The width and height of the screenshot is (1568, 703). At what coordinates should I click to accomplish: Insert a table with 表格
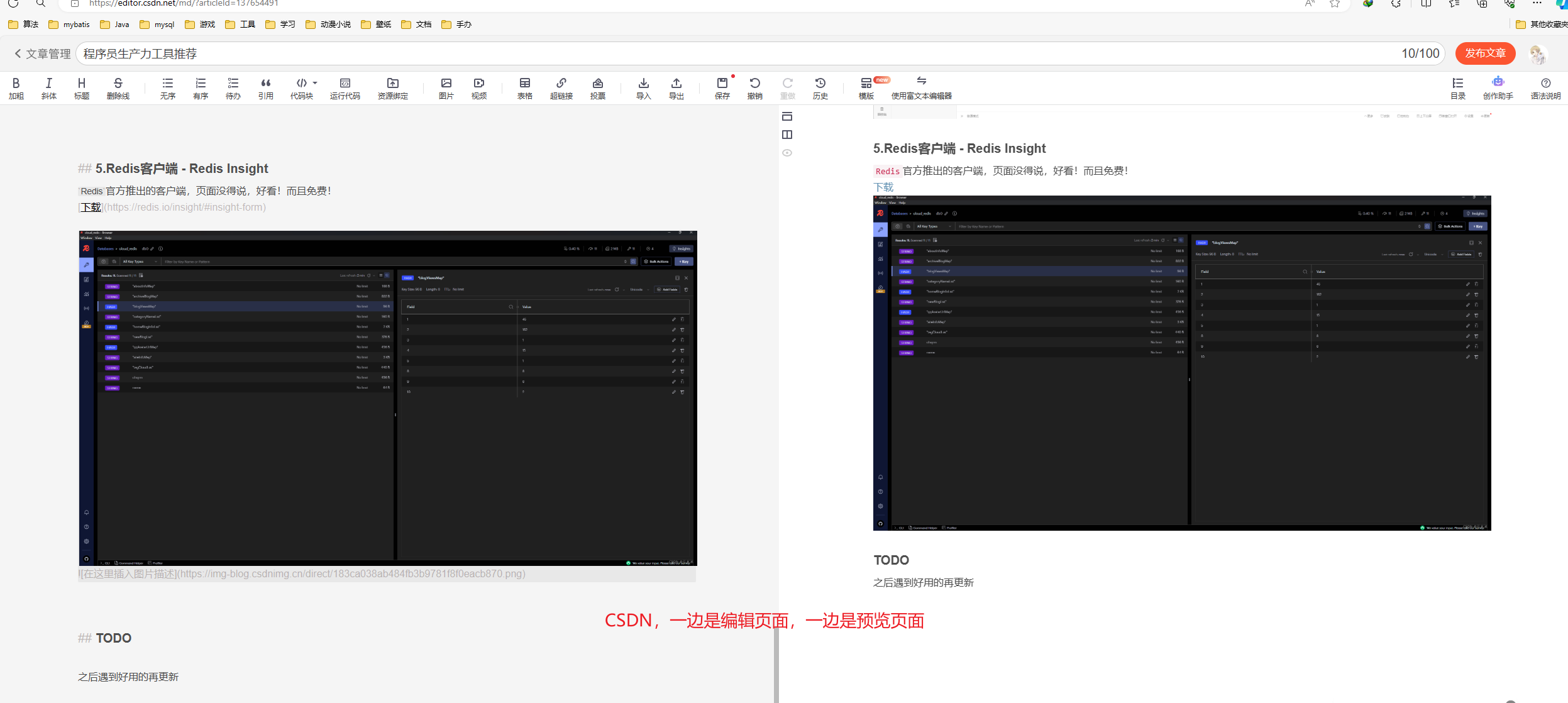525,88
